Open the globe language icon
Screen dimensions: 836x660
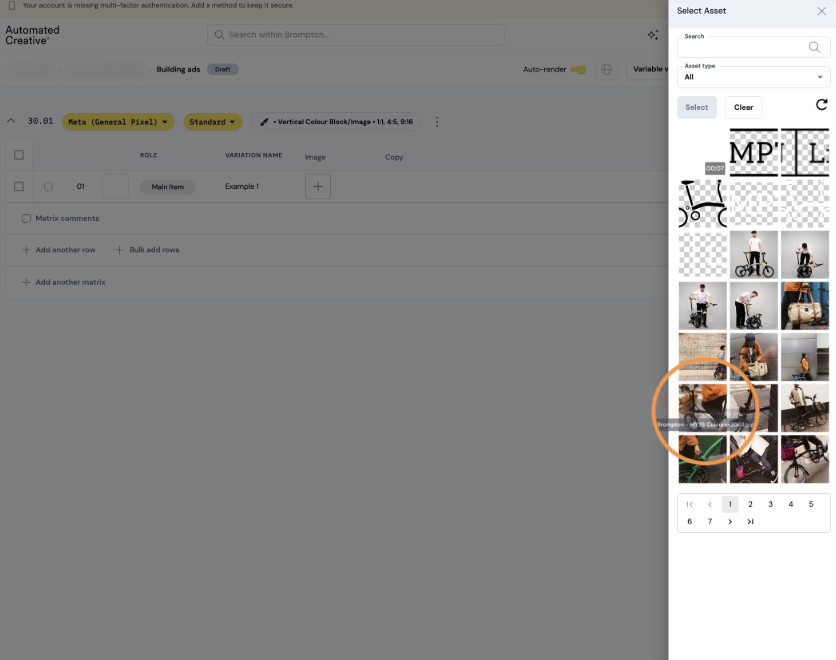pos(607,69)
